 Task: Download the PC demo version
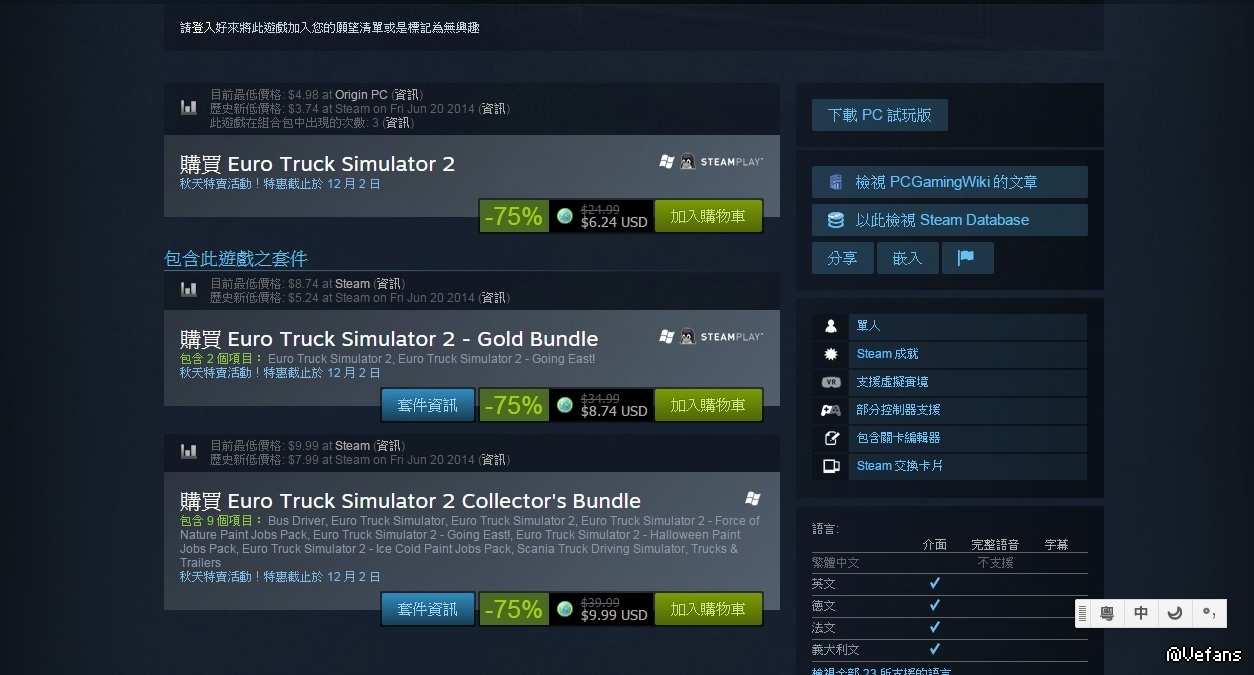880,115
